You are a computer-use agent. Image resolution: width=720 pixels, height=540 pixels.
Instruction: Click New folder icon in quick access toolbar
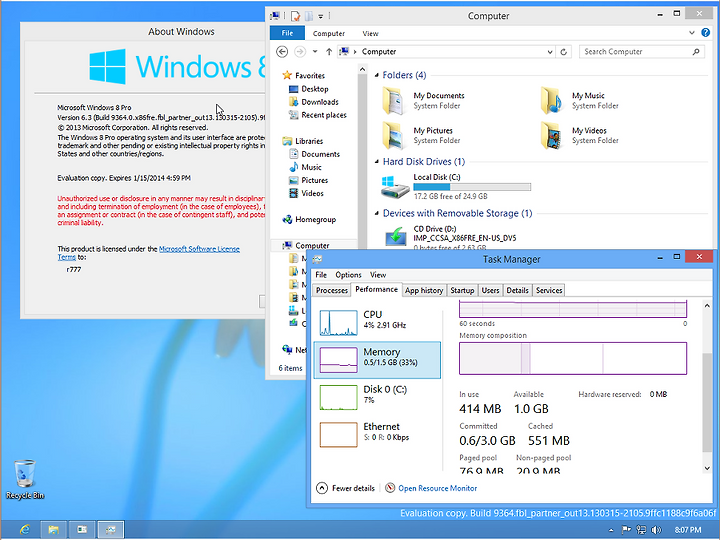(309, 16)
